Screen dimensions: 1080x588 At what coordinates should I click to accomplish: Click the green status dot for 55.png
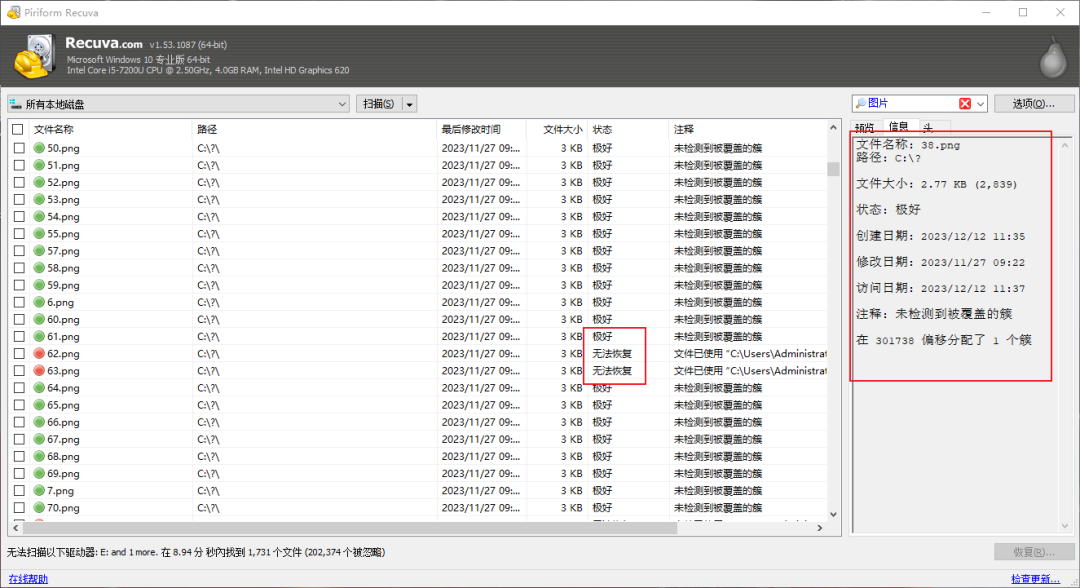pyautogui.click(x=39, y=233)
